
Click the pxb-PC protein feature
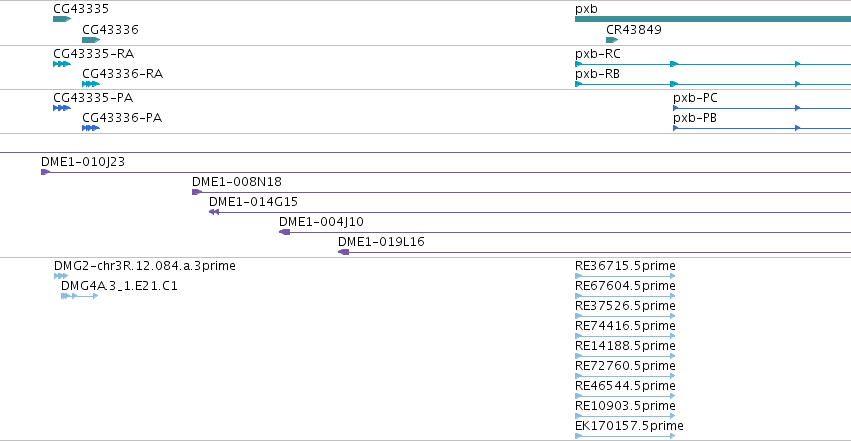tap(762, 108)
